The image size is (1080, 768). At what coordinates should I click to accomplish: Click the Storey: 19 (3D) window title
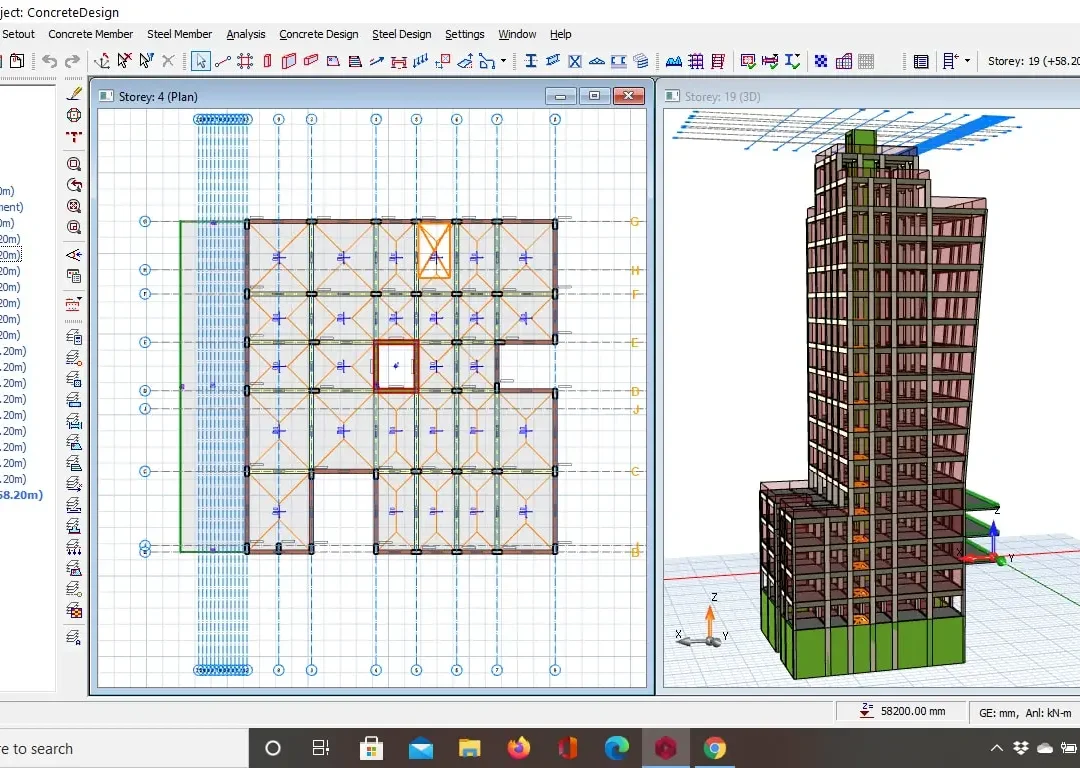[723, 96]
